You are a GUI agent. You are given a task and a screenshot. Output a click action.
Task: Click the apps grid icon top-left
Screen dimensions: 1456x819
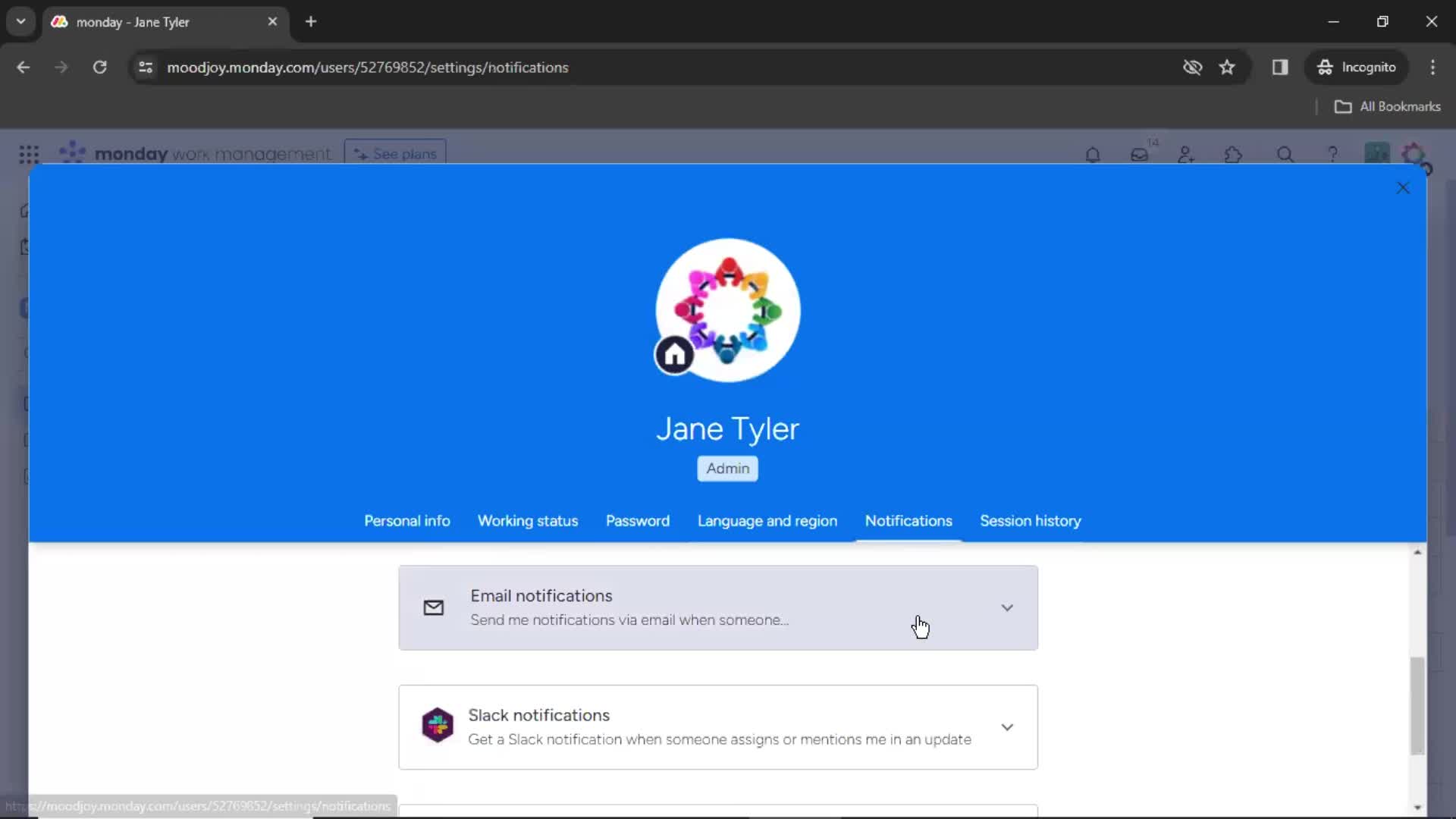pyautogui.click(x=27, y=154)
